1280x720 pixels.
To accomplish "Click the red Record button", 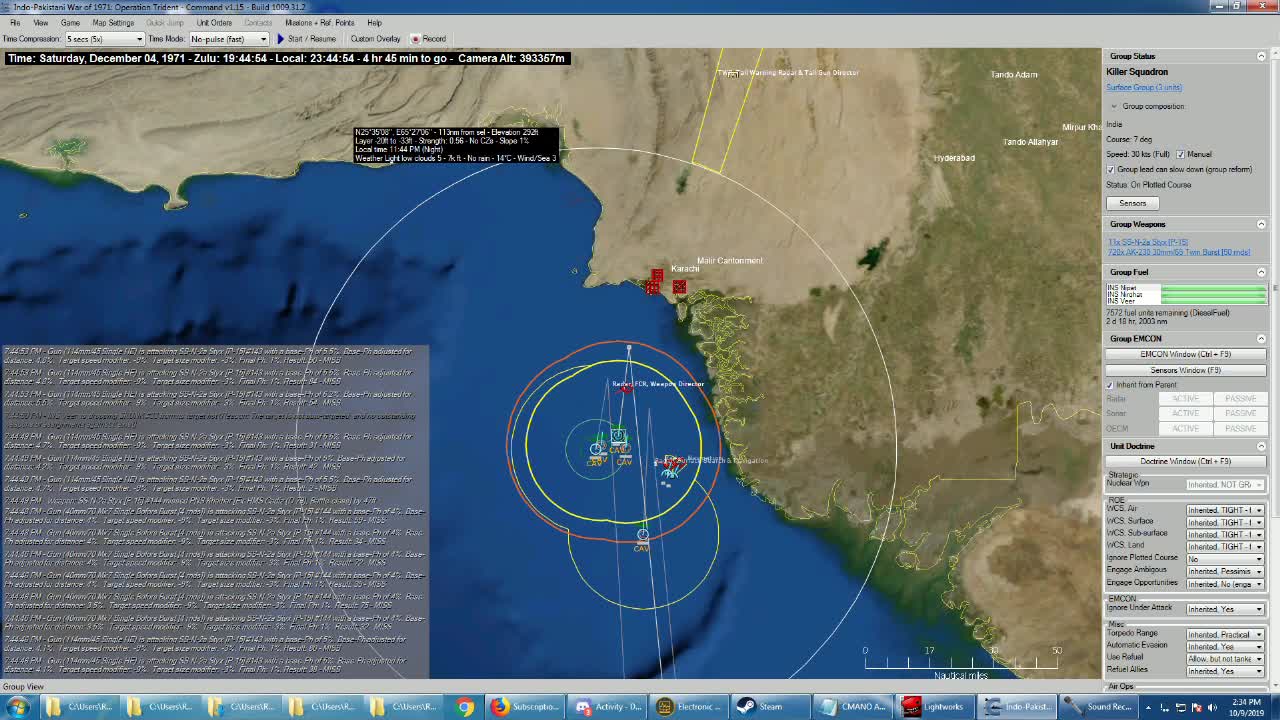I will point(428,39).
